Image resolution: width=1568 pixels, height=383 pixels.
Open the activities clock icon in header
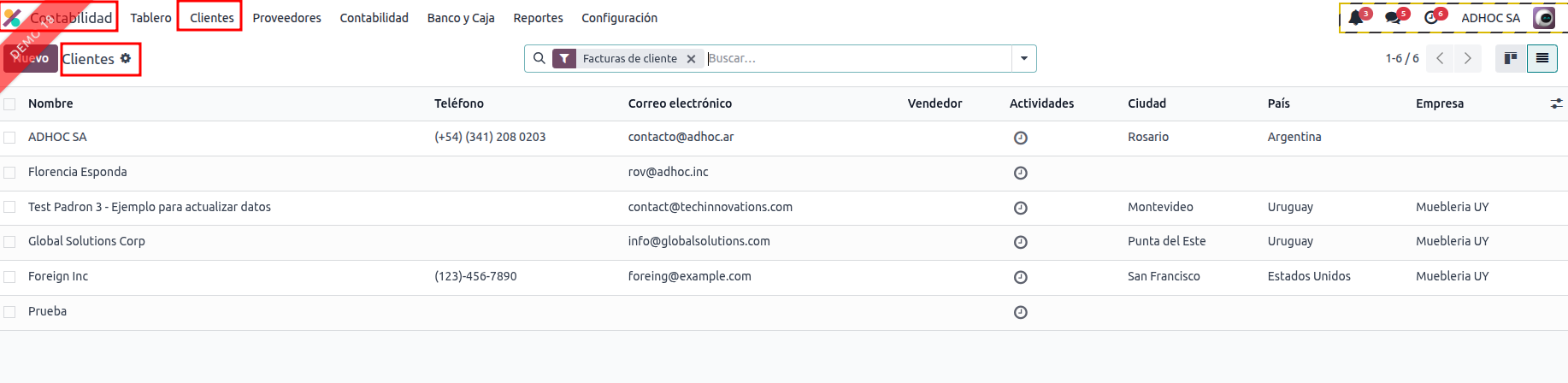click(1431, 18)
